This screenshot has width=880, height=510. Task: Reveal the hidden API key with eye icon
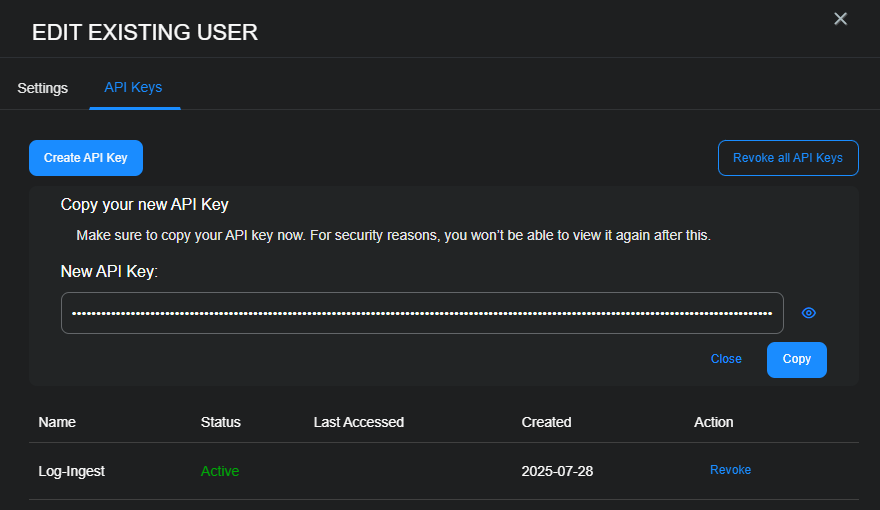point(809,313)
